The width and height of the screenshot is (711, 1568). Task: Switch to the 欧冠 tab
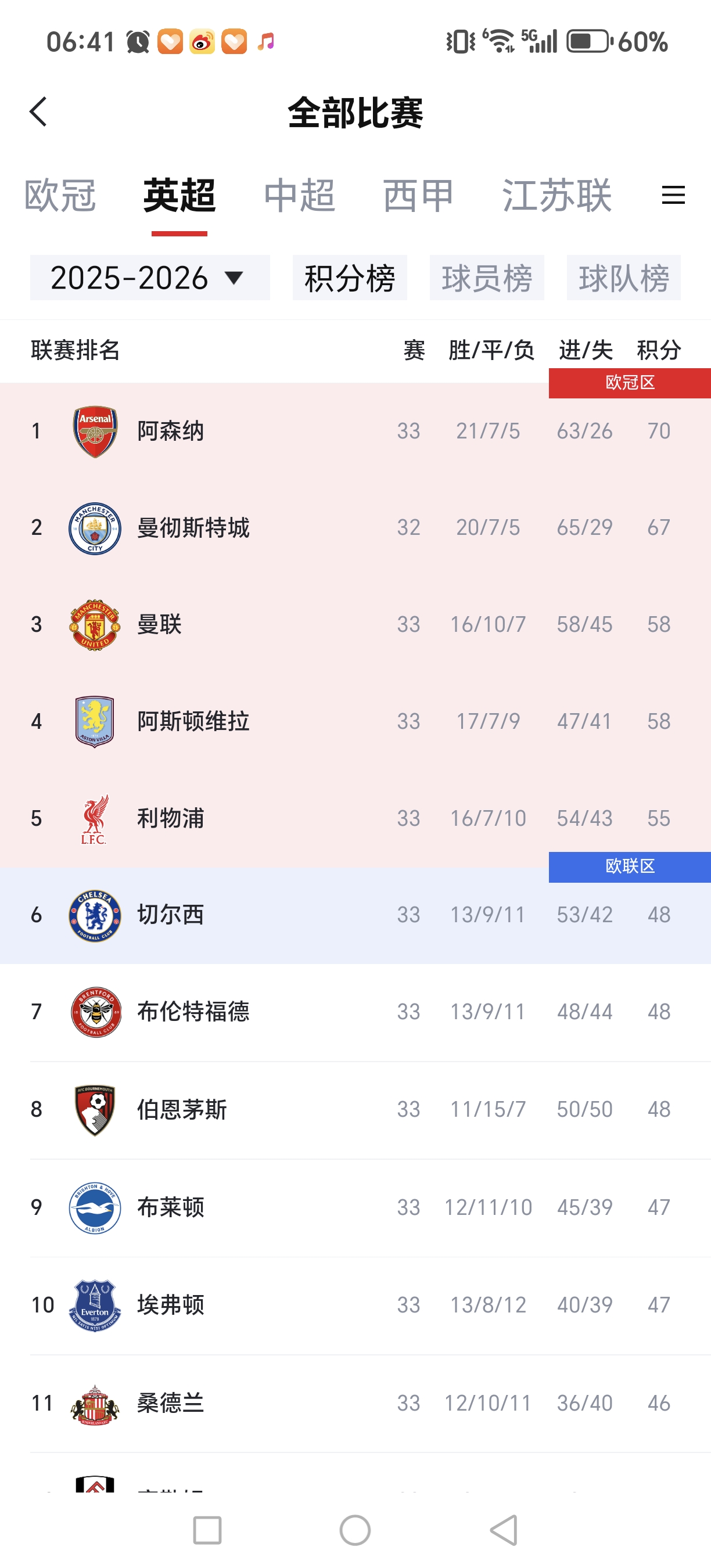pos(60,196)
